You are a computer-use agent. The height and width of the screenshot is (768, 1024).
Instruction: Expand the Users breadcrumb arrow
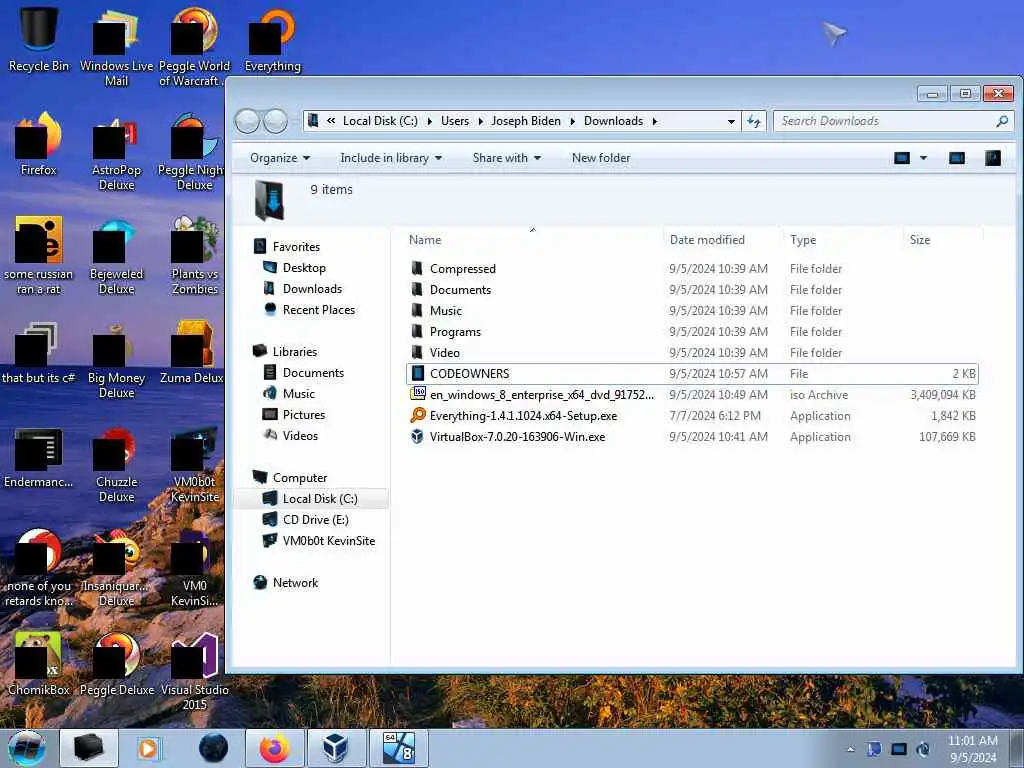(481, 121)
